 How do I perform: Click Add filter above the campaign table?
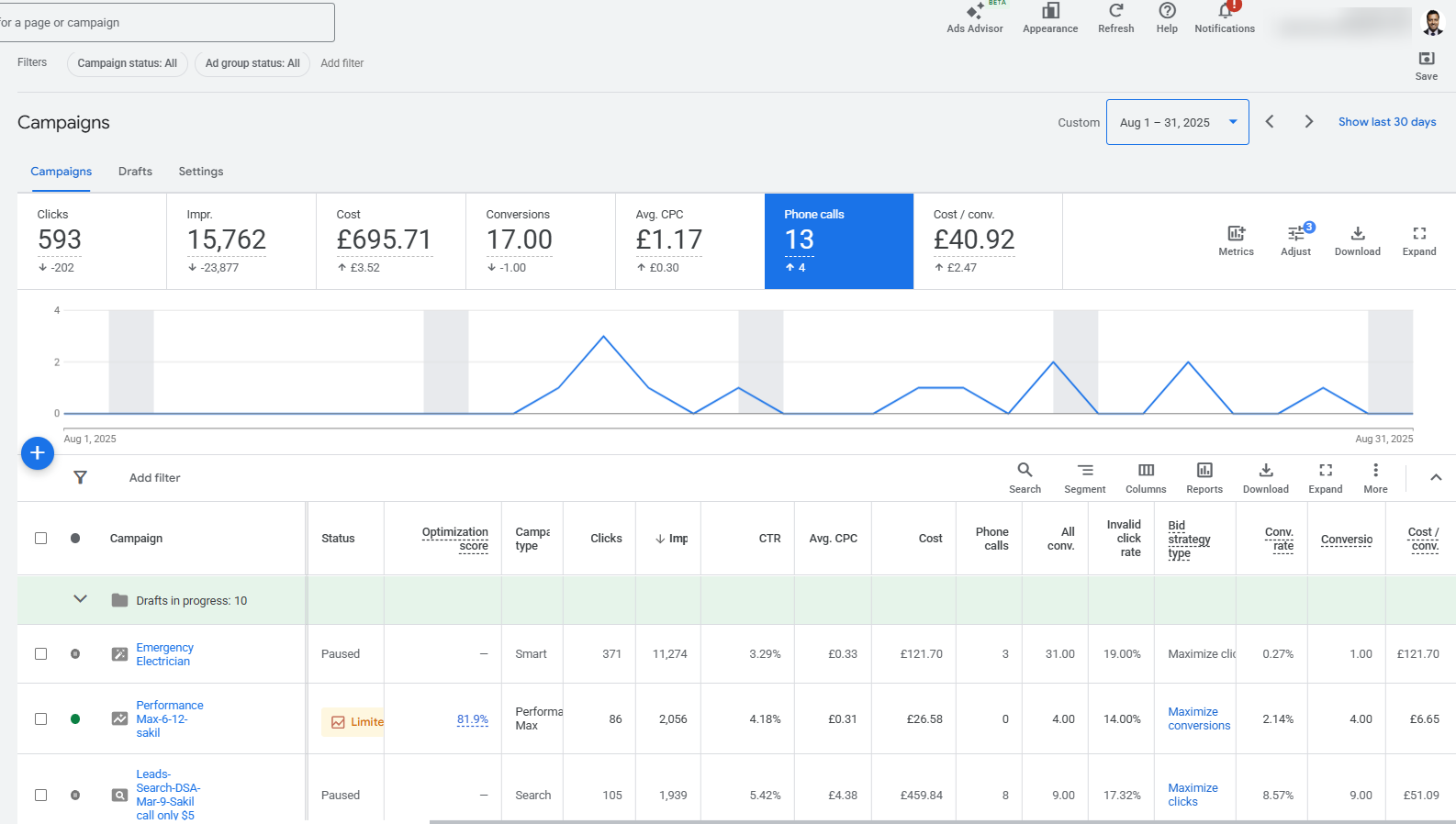(154, 477)
